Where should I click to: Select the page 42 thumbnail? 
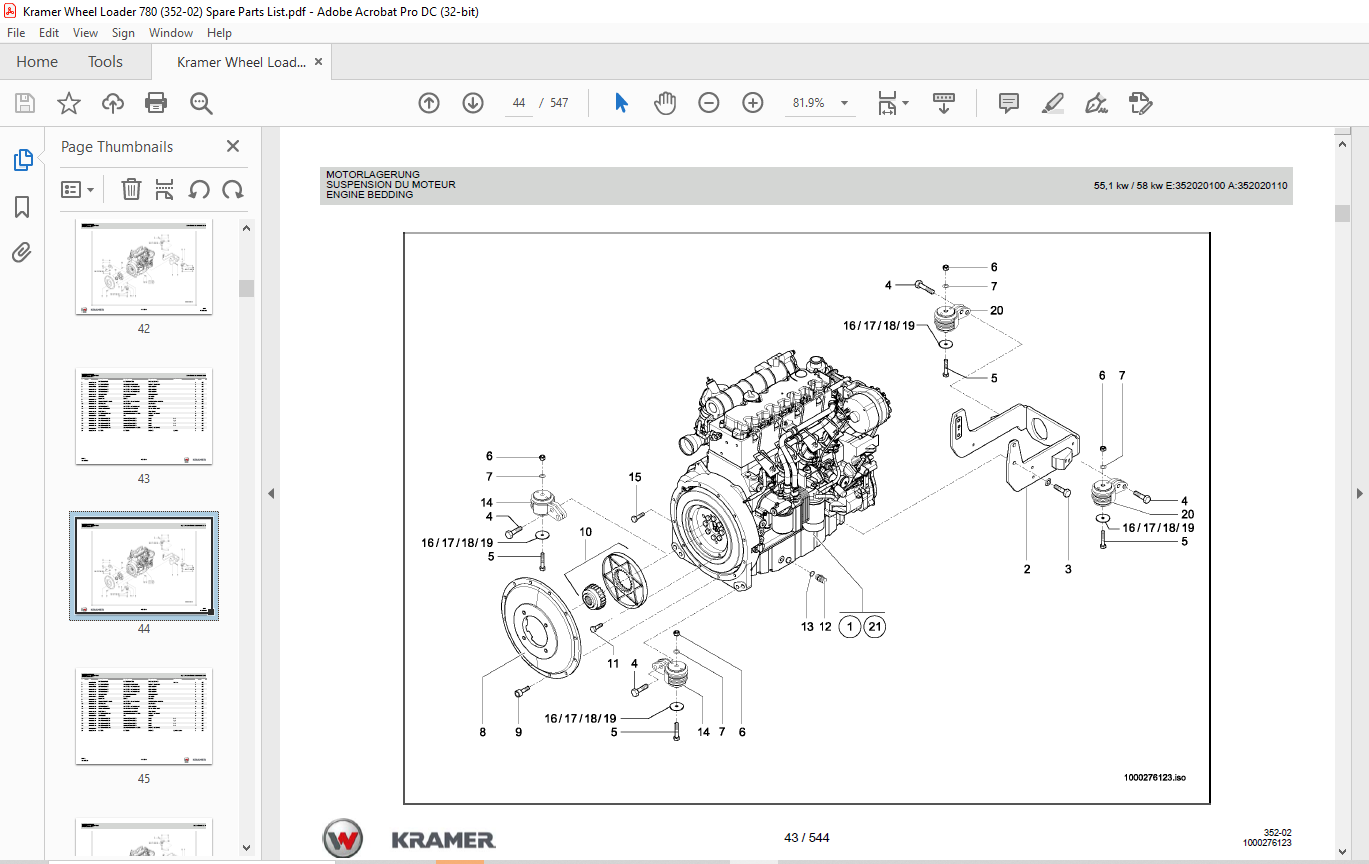[144, 266]
